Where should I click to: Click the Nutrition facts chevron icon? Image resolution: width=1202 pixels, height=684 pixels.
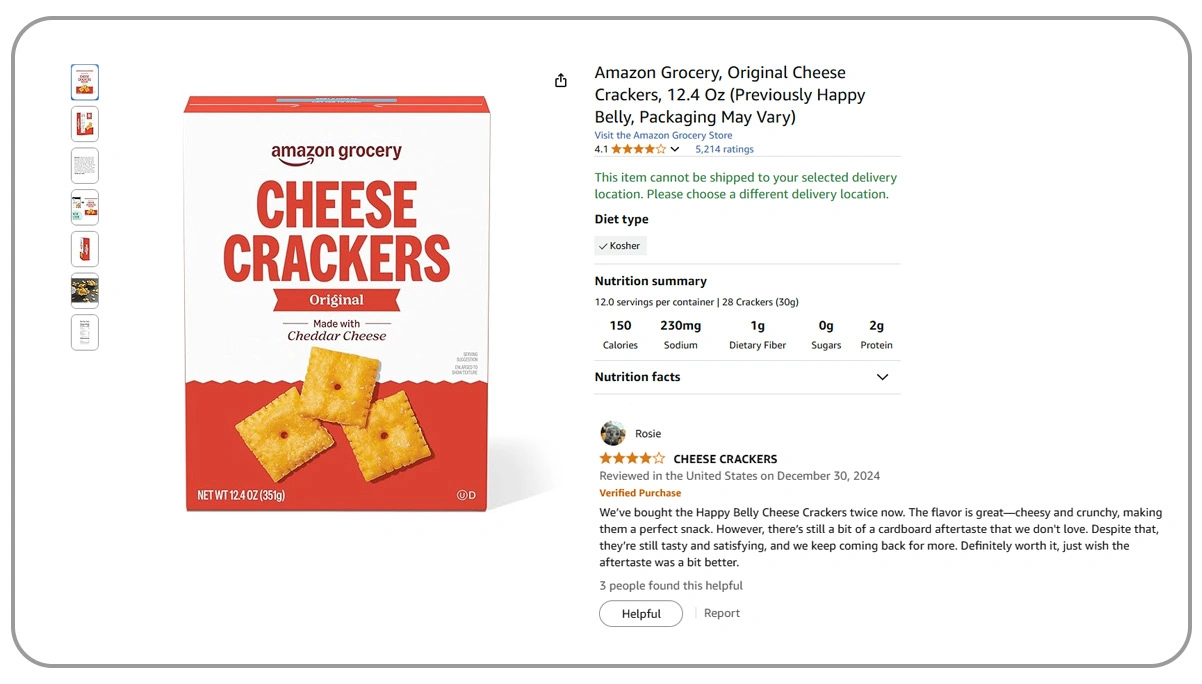pos(882,377)
